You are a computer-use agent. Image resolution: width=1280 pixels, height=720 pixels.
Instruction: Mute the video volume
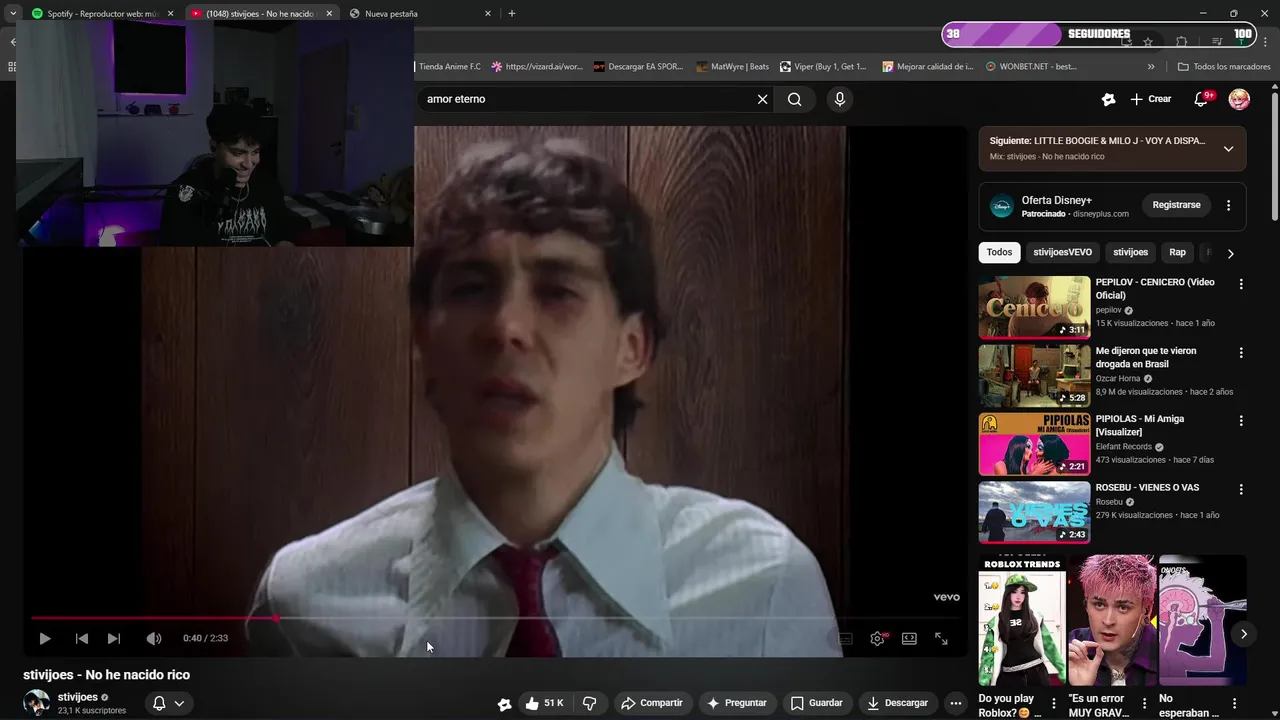pos(153,638)
